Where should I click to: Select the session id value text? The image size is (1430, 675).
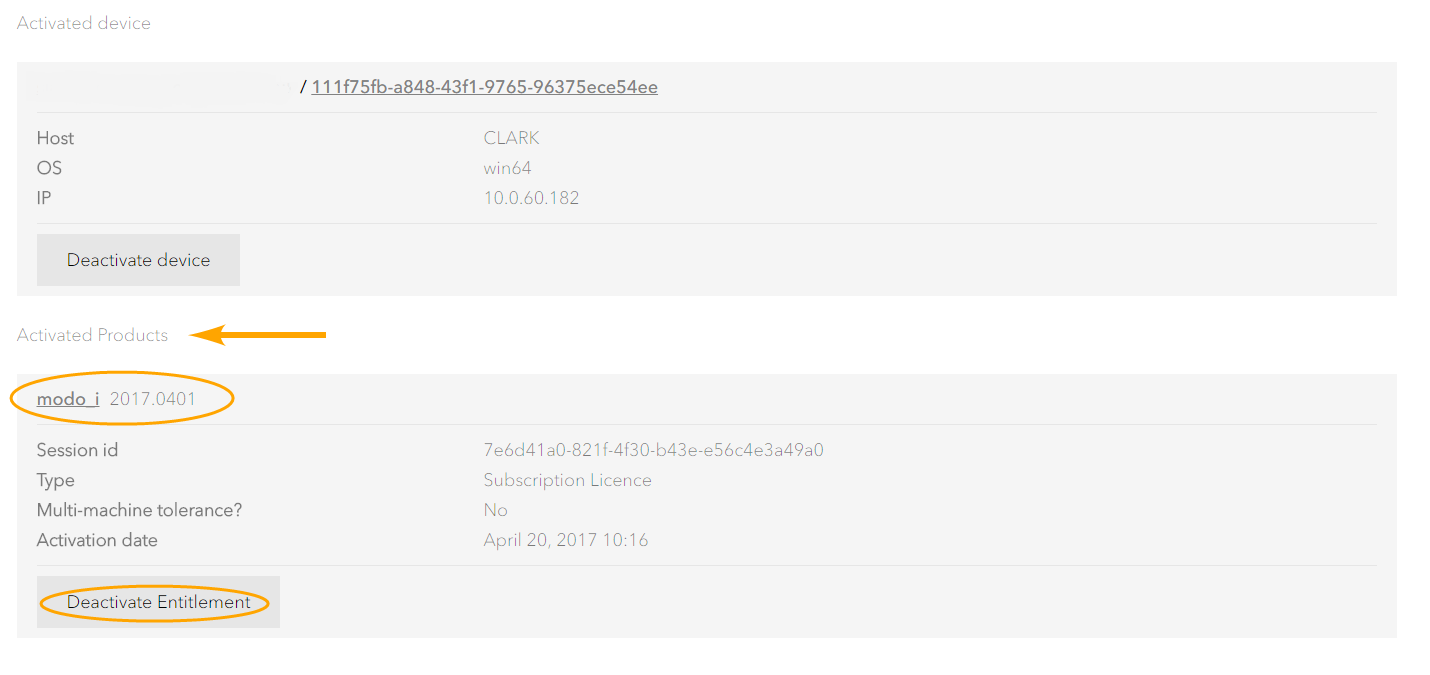[653, 450]
